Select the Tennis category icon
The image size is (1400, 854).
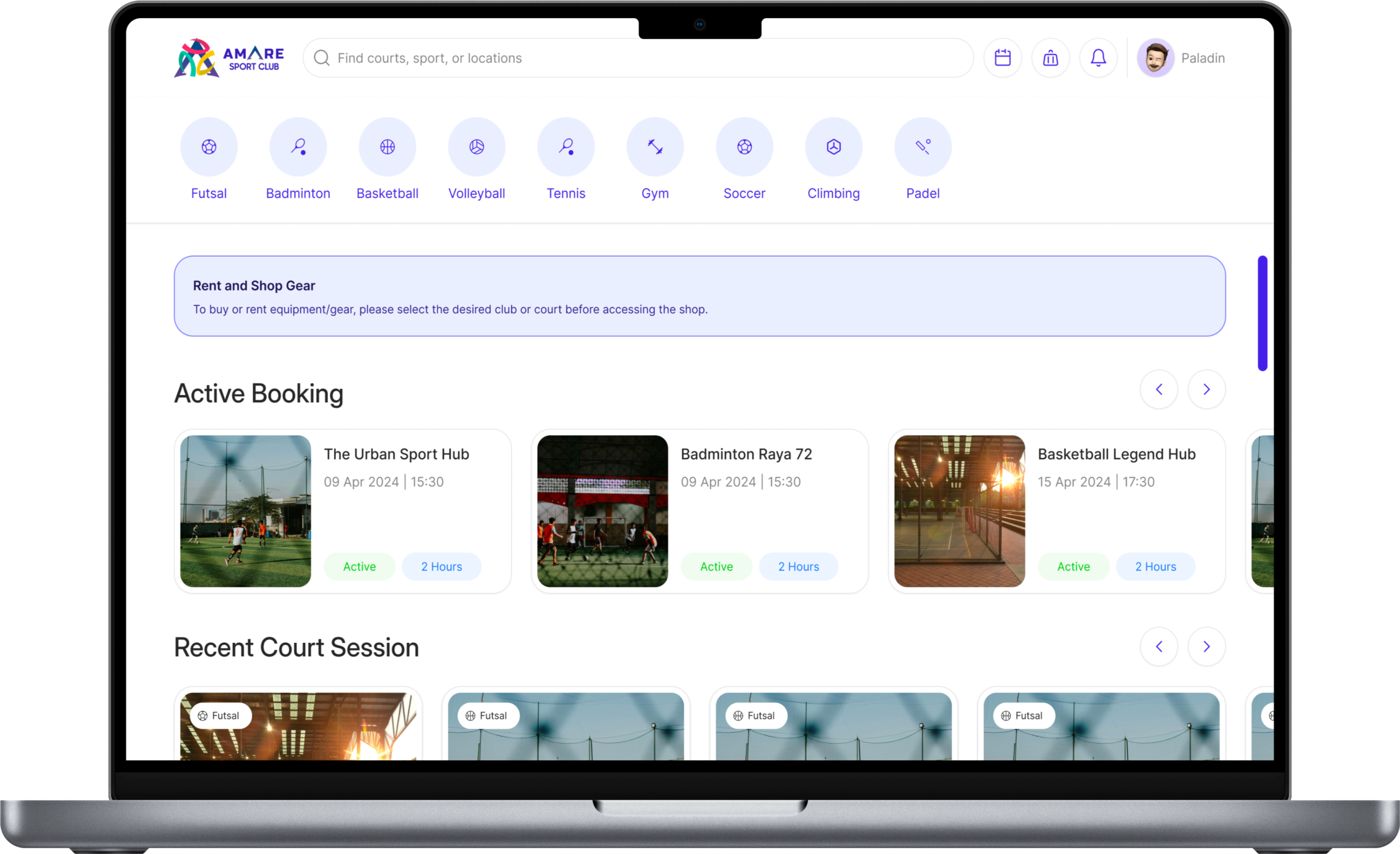point(565,147)
